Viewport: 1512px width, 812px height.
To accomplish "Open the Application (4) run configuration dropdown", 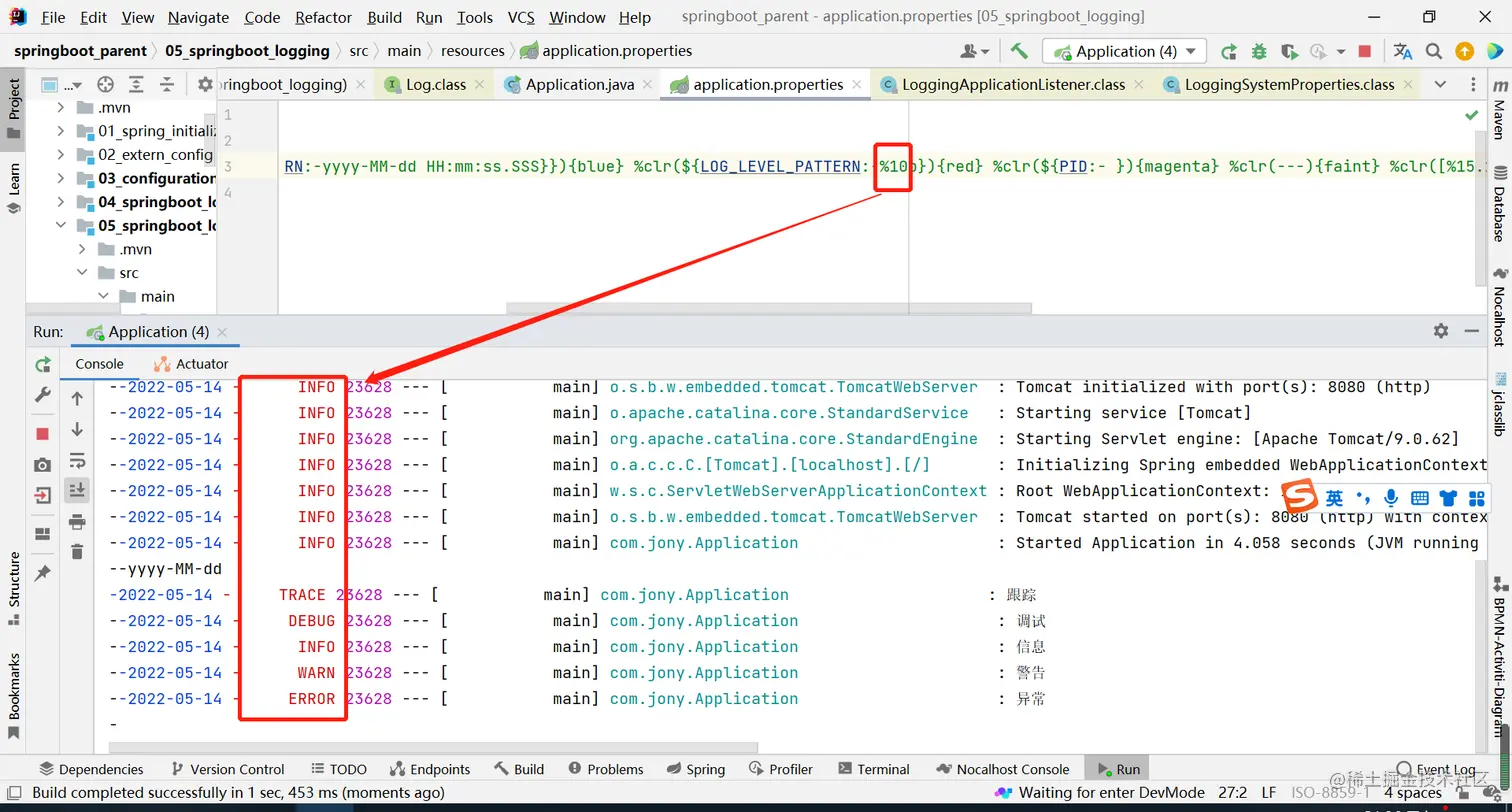I will click(1125, 51).
